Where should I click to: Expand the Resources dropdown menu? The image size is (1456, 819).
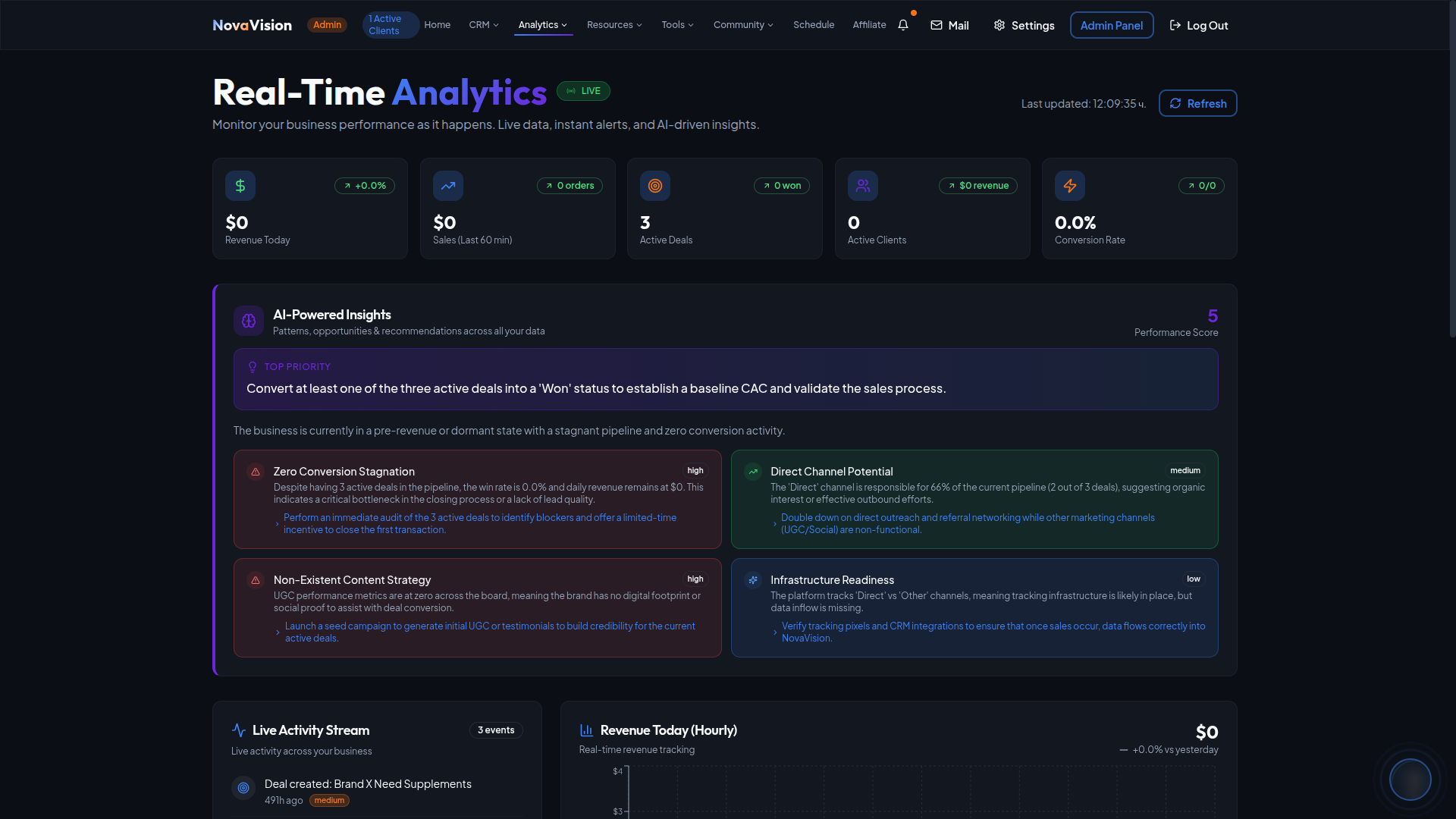pyautogui.click(x=614, y=25)
